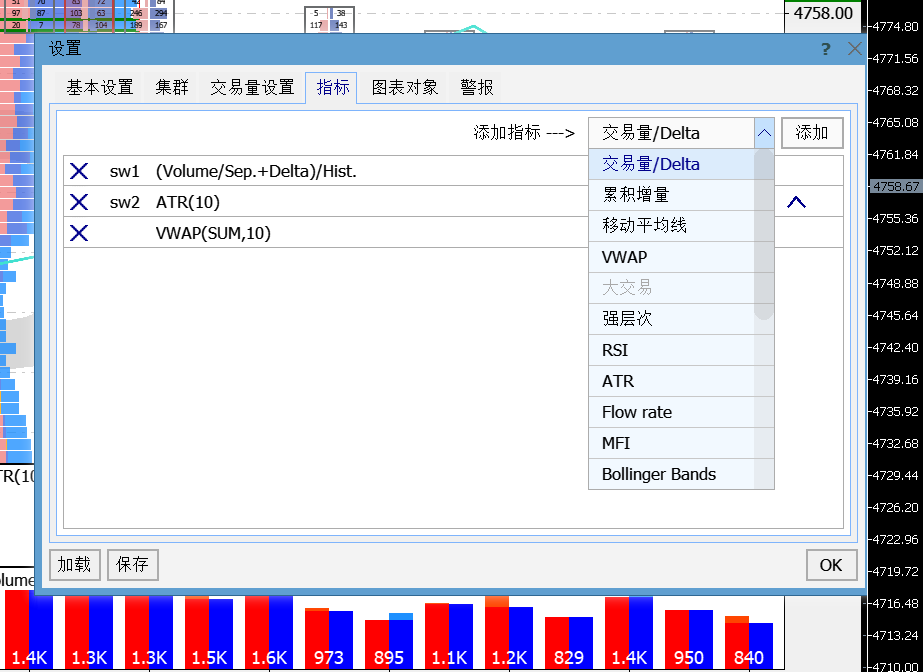The width and height of the screenshot is (923, 672).
Task: Collapse the indicator dropdown arrow
Action: click(764, 133)
